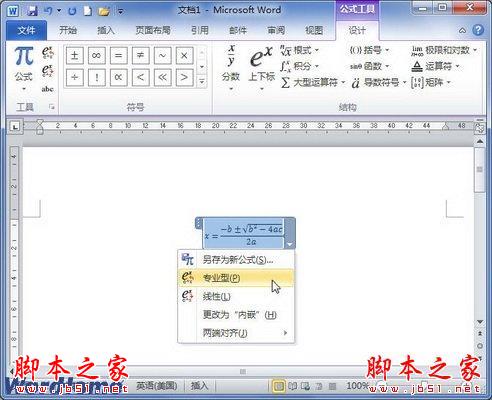The width and height of the screenshot is (492, 400).
Task: Insert the much-less-than symbol
Action: pyautogui.click(x=162, y=77)
